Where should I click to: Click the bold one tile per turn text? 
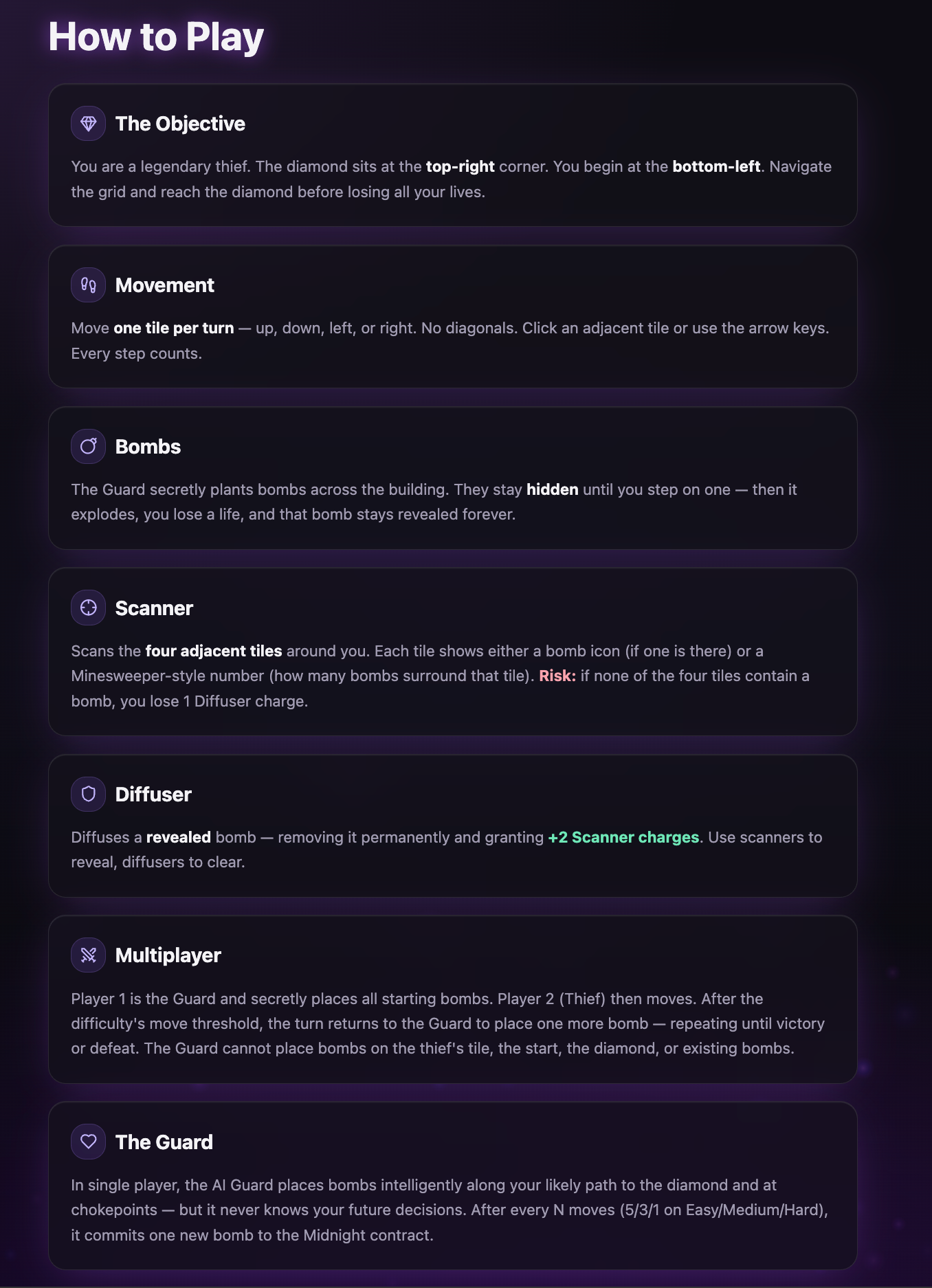pos(174,329)
